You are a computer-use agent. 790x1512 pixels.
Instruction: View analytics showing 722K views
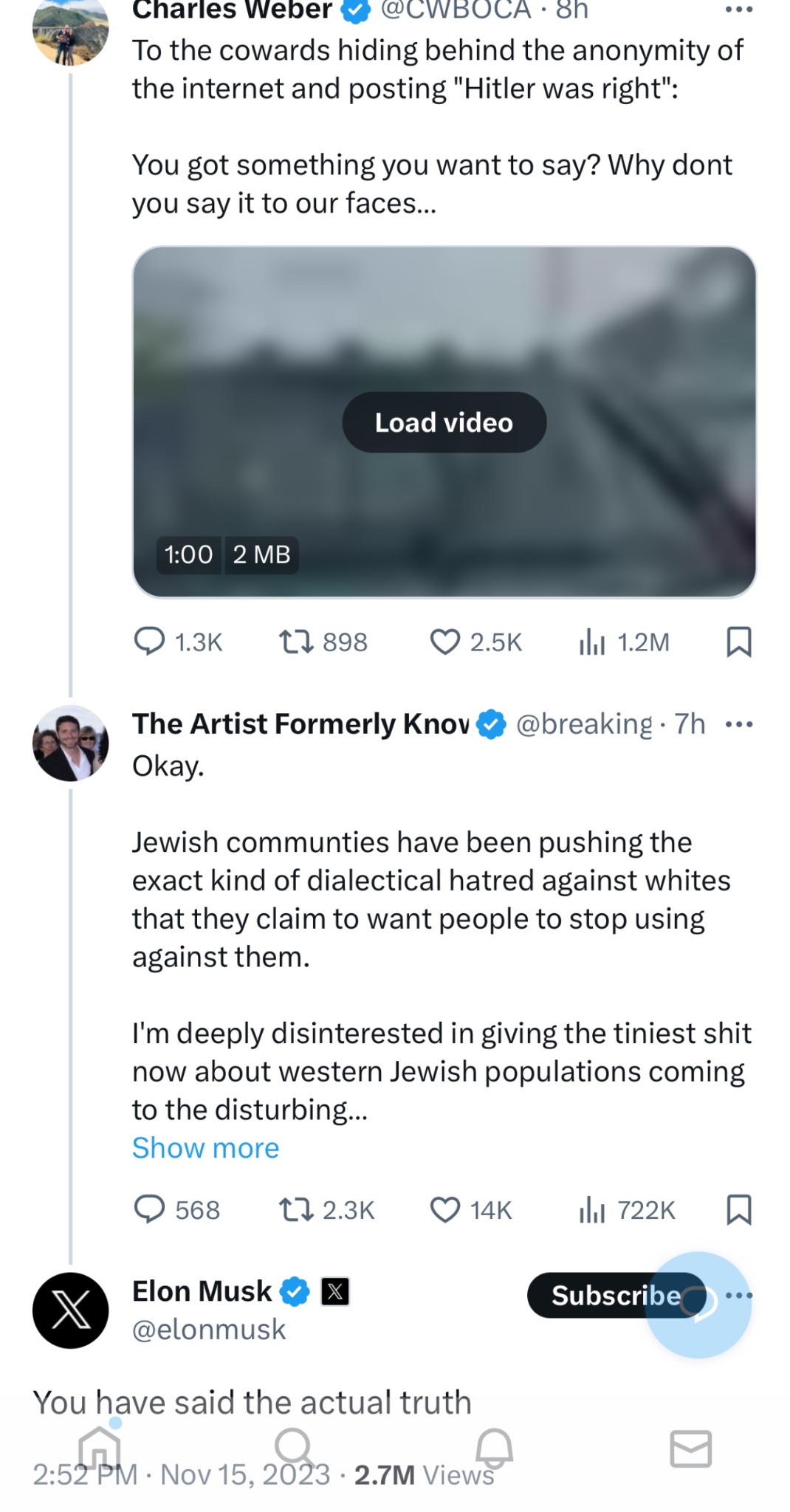click(592, 1209)
